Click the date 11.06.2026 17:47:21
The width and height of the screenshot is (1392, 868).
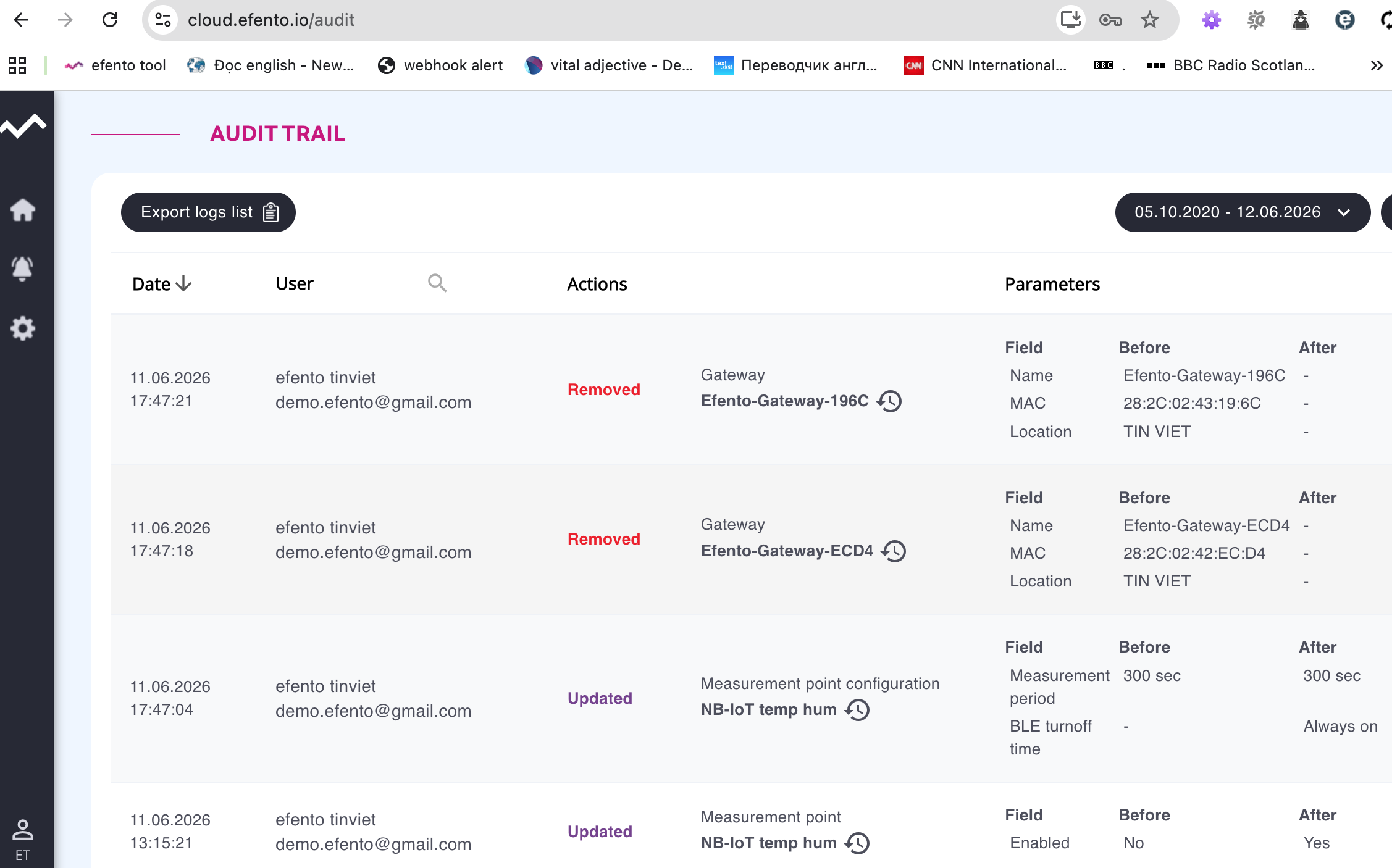170,390
